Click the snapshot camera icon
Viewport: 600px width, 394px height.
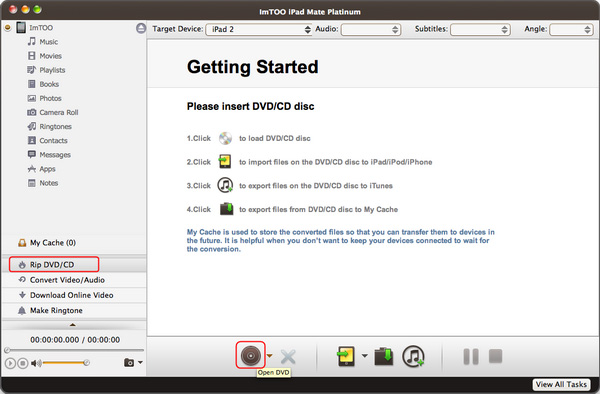point(129,362)
